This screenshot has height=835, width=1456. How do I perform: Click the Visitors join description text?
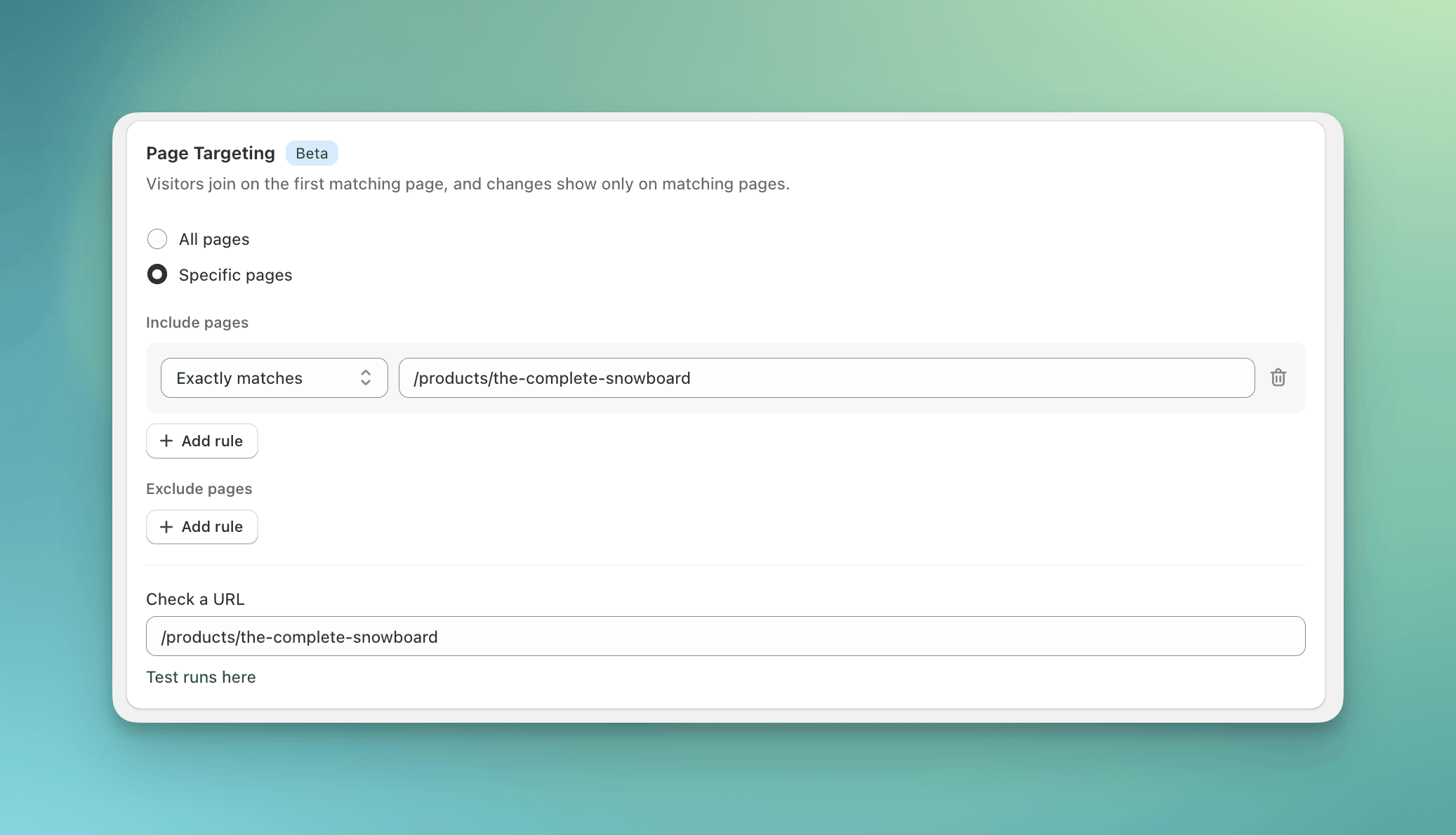click(x=468, y=184)
